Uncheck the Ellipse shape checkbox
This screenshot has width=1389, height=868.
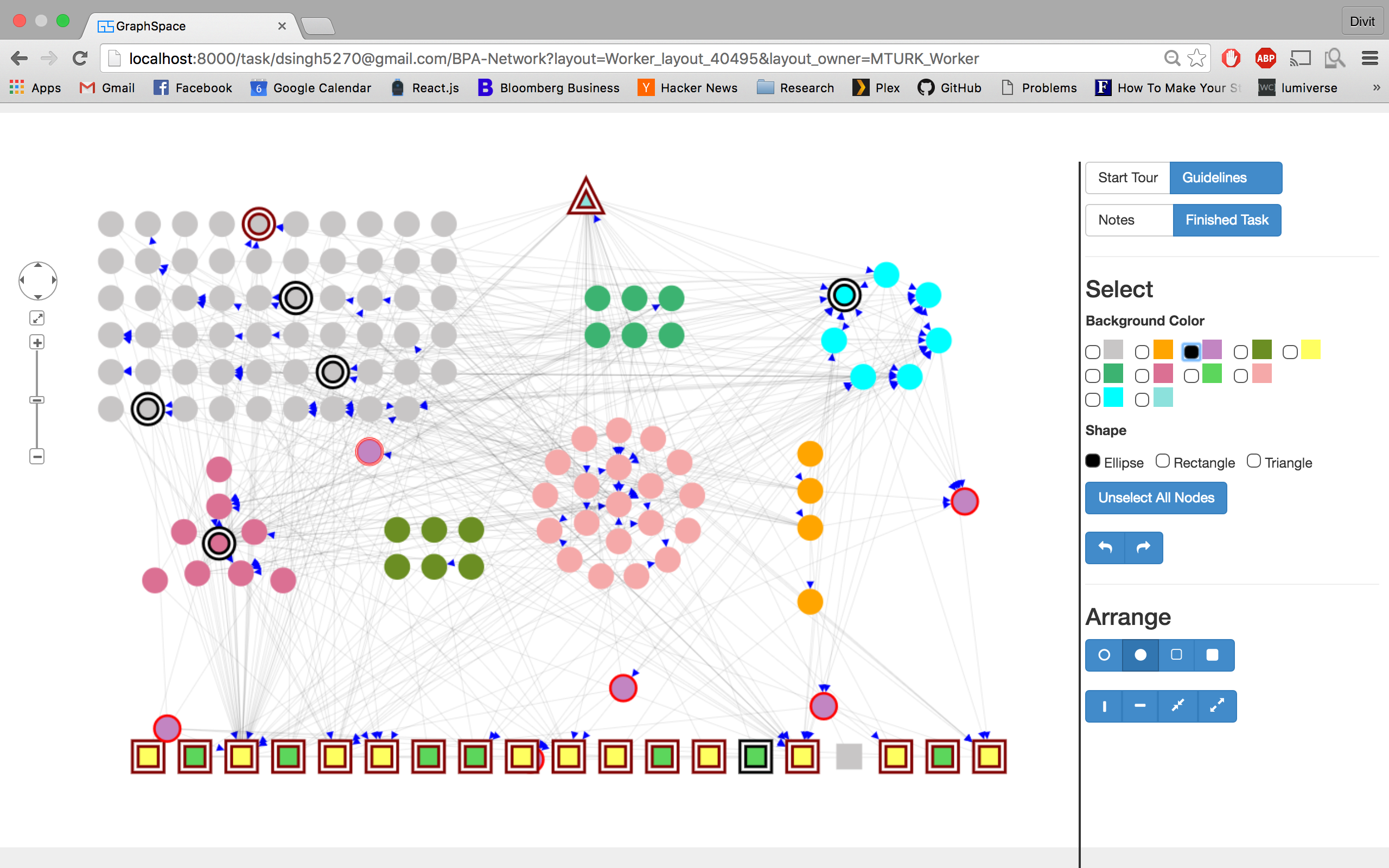pyautogui.click(x=1093, y=461)
